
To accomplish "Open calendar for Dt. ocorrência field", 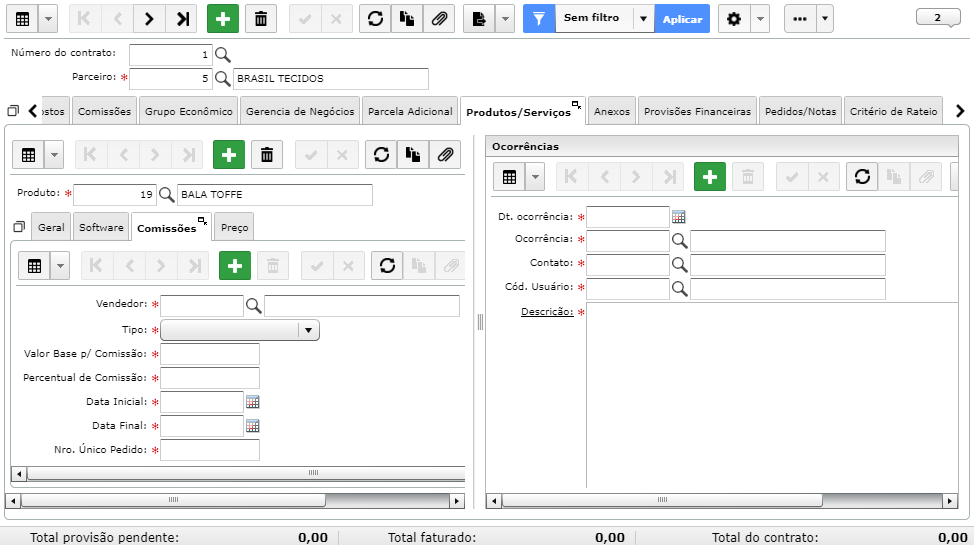I will pos(678,217).
